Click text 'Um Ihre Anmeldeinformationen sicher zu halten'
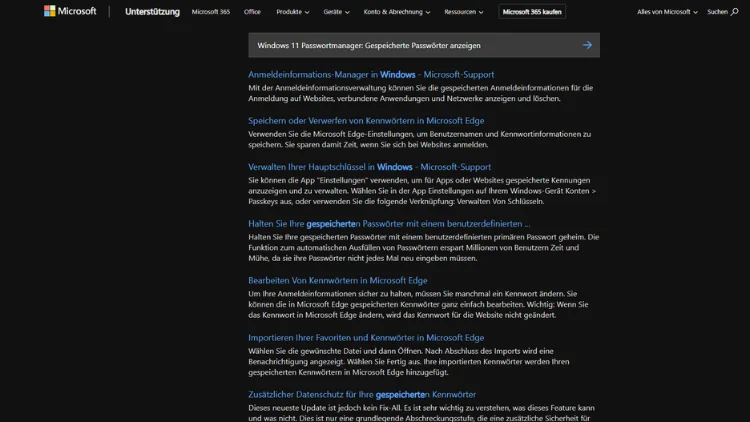 (x=330, y=293)
